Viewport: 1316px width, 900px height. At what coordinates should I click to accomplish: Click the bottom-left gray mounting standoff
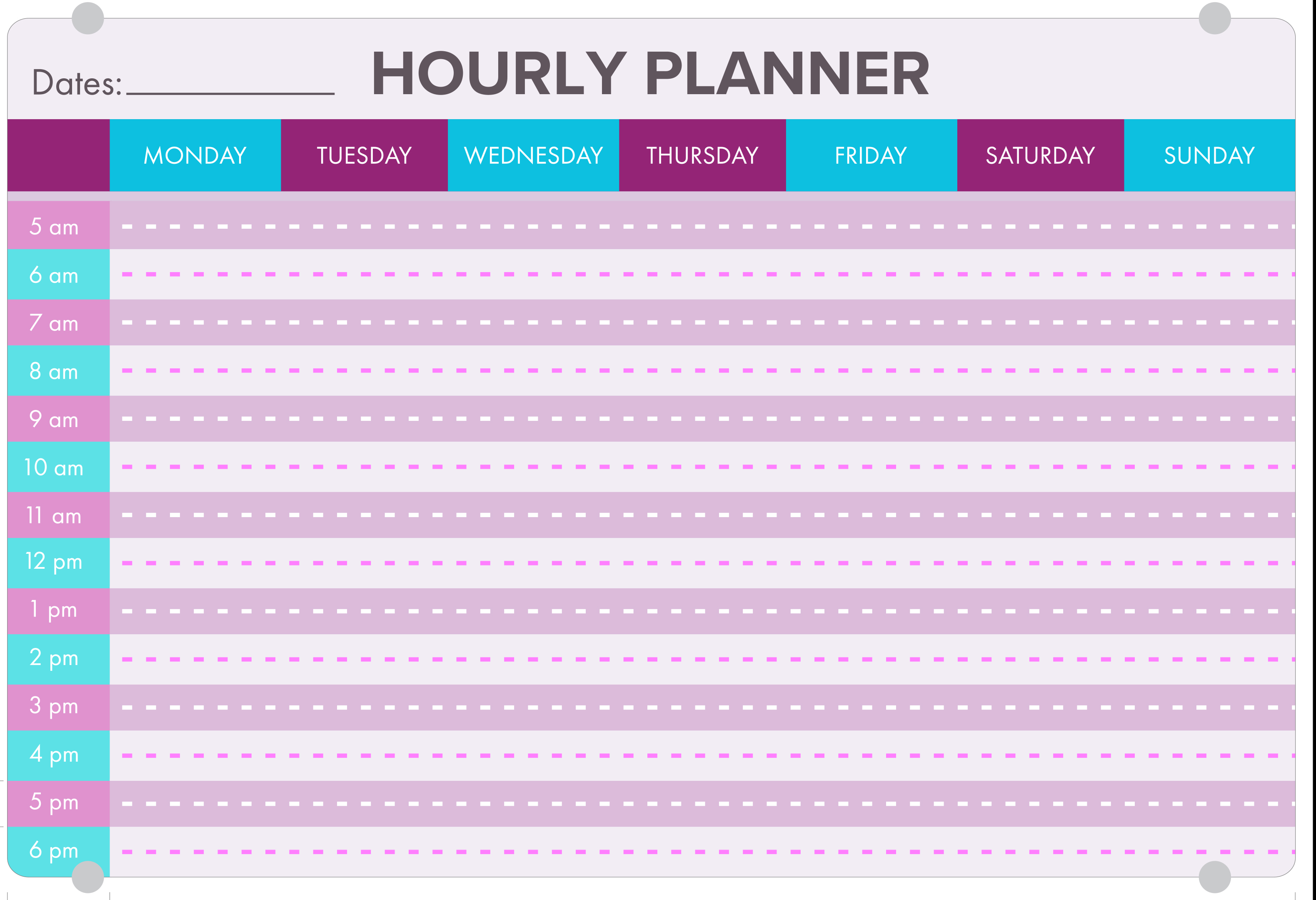(88, 877)
